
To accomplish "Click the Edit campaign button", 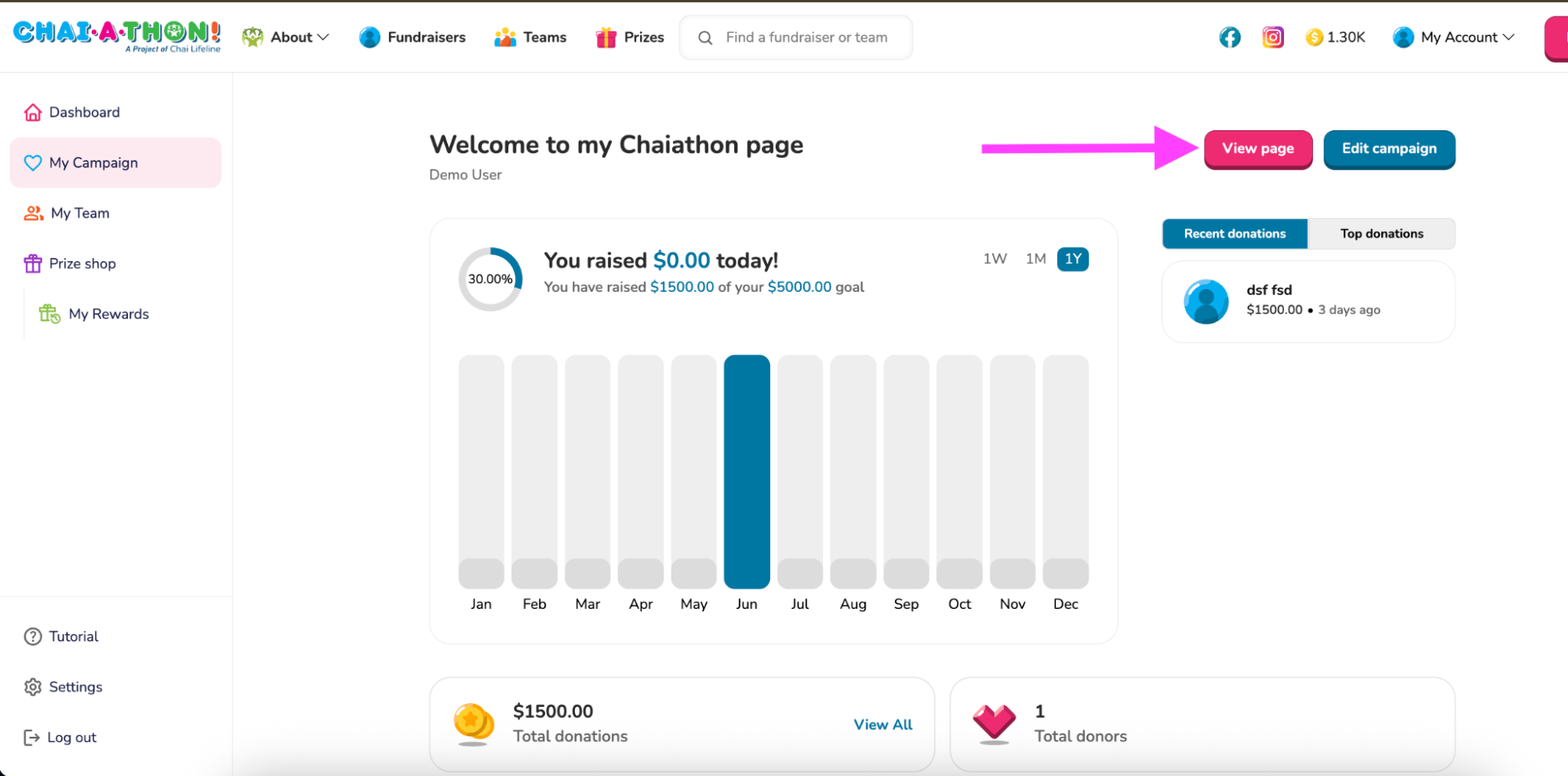I will point(1389,149).
